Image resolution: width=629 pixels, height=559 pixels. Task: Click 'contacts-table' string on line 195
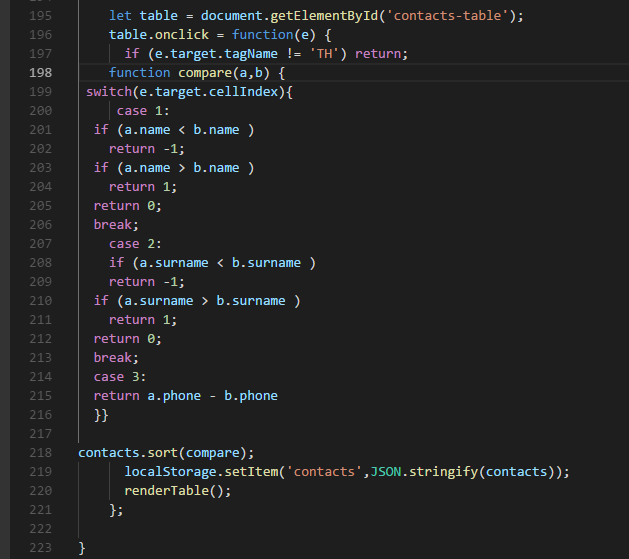[447, 16]
